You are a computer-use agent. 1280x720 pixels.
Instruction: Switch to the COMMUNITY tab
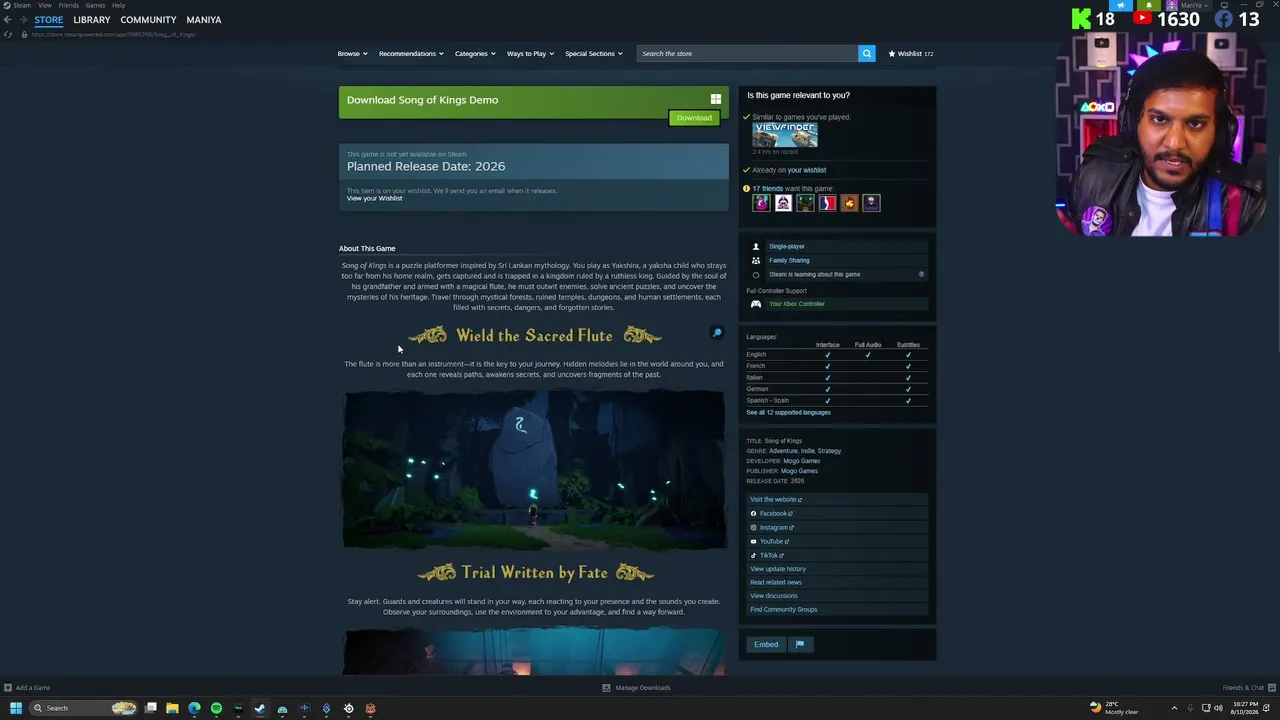point(148,20)
